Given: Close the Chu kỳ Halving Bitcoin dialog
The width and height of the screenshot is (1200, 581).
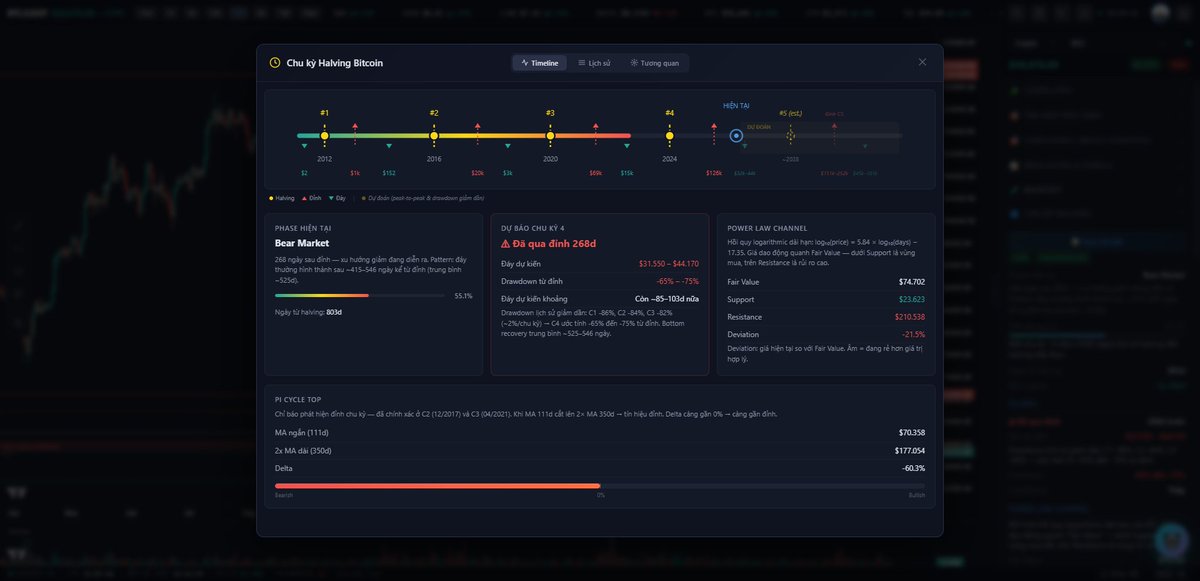Looking at the screenshot, I should click(x=922, y=62).
